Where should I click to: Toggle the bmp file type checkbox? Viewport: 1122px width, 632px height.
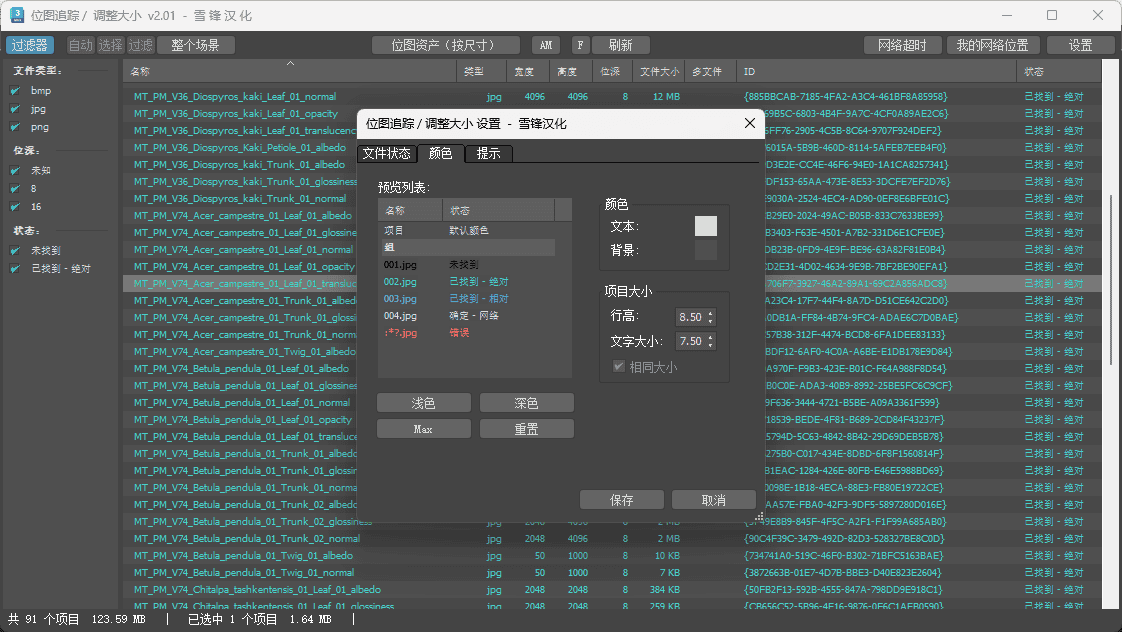pyautogui.click(x=16, y=91)
